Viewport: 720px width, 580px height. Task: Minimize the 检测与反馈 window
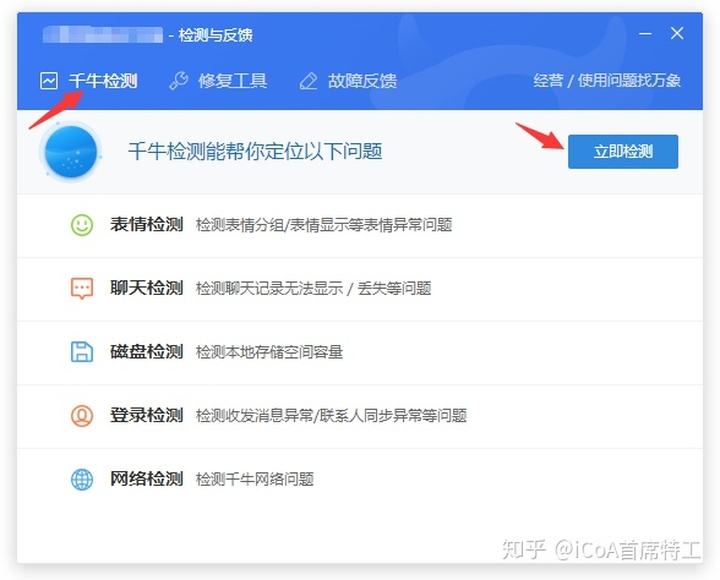645,34
